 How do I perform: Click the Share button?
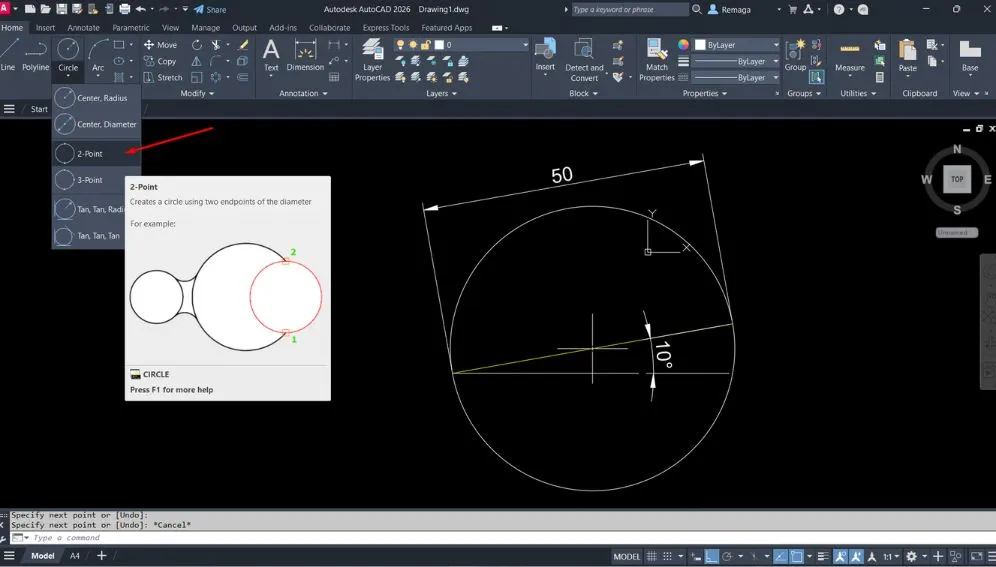click(x=210, y=9)
